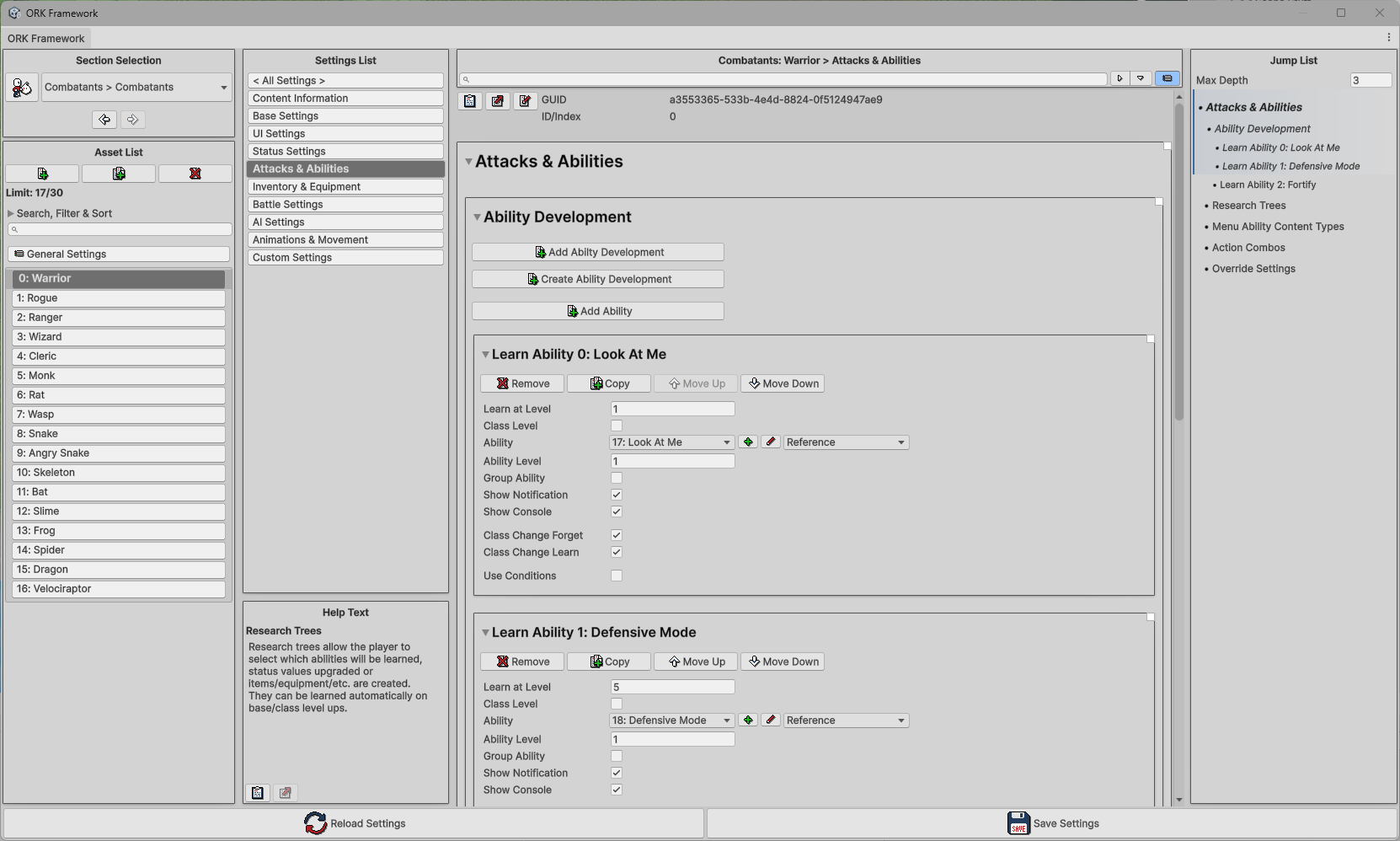The width and height of the screenshot is (1400, 841).
Task: Toggle Class Level checkbox for Defensive Mode
Action: pos(617,704)
